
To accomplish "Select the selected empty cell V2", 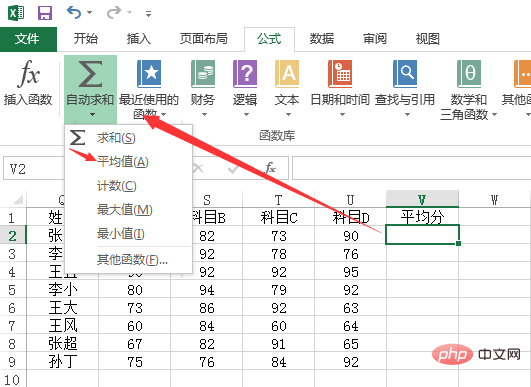I will point(422,234).
